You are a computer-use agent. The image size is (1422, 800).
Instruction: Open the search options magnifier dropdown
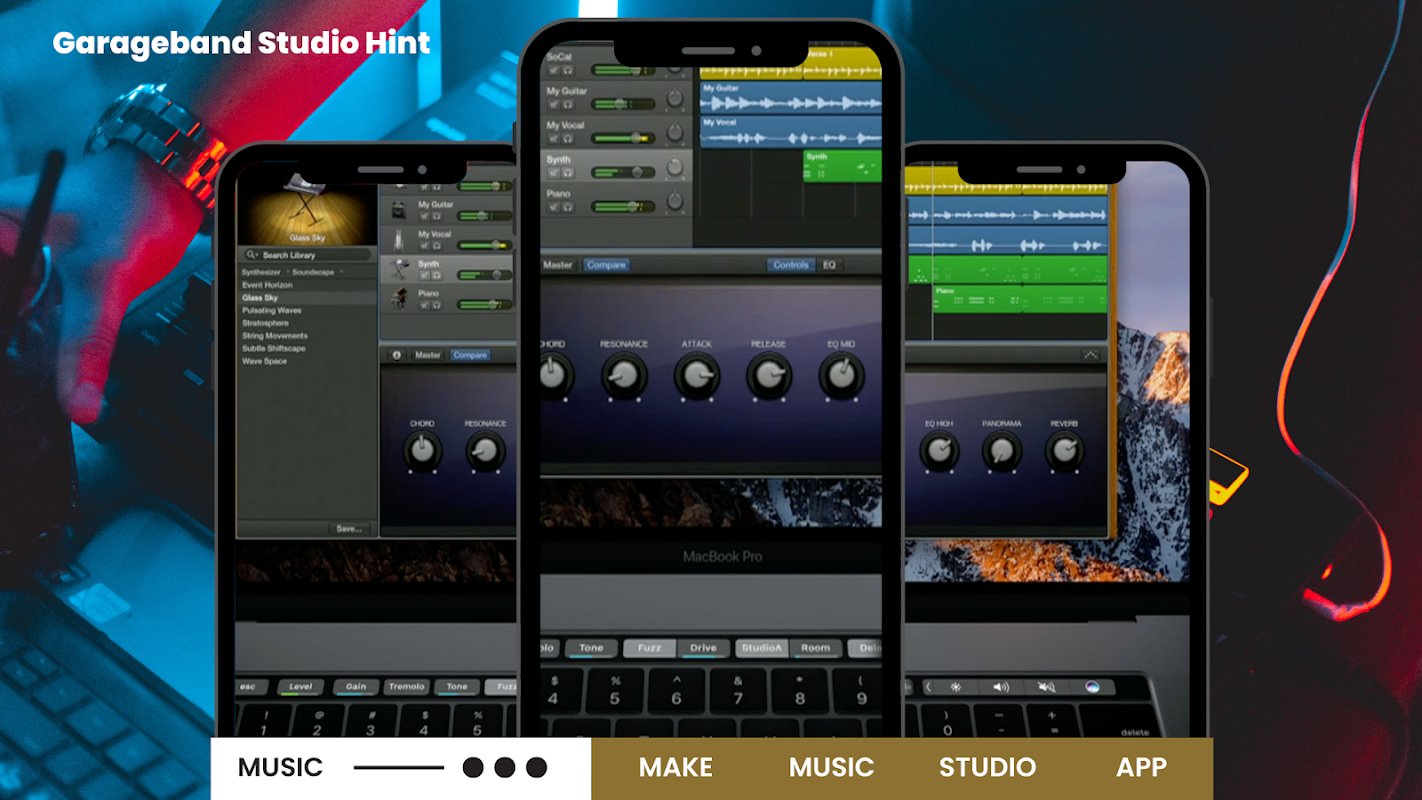[x=252, y=256]
